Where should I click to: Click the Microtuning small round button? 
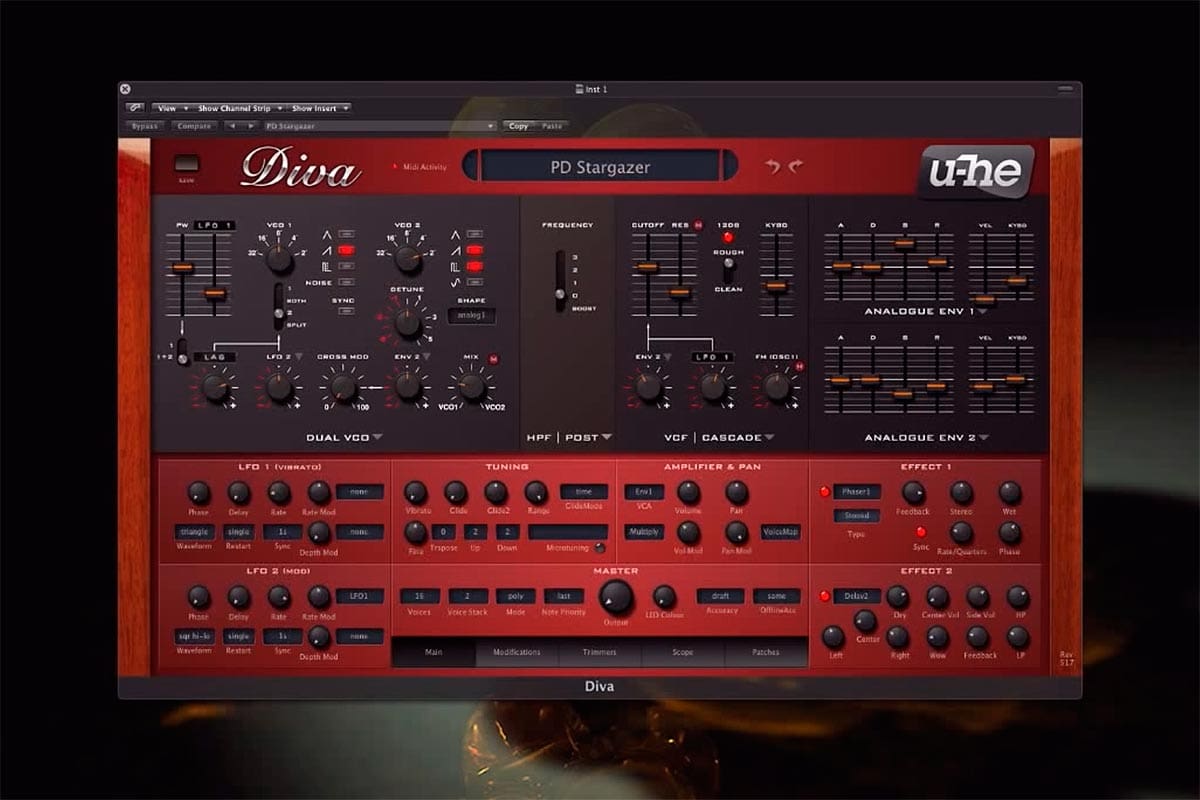pos(599,548)
